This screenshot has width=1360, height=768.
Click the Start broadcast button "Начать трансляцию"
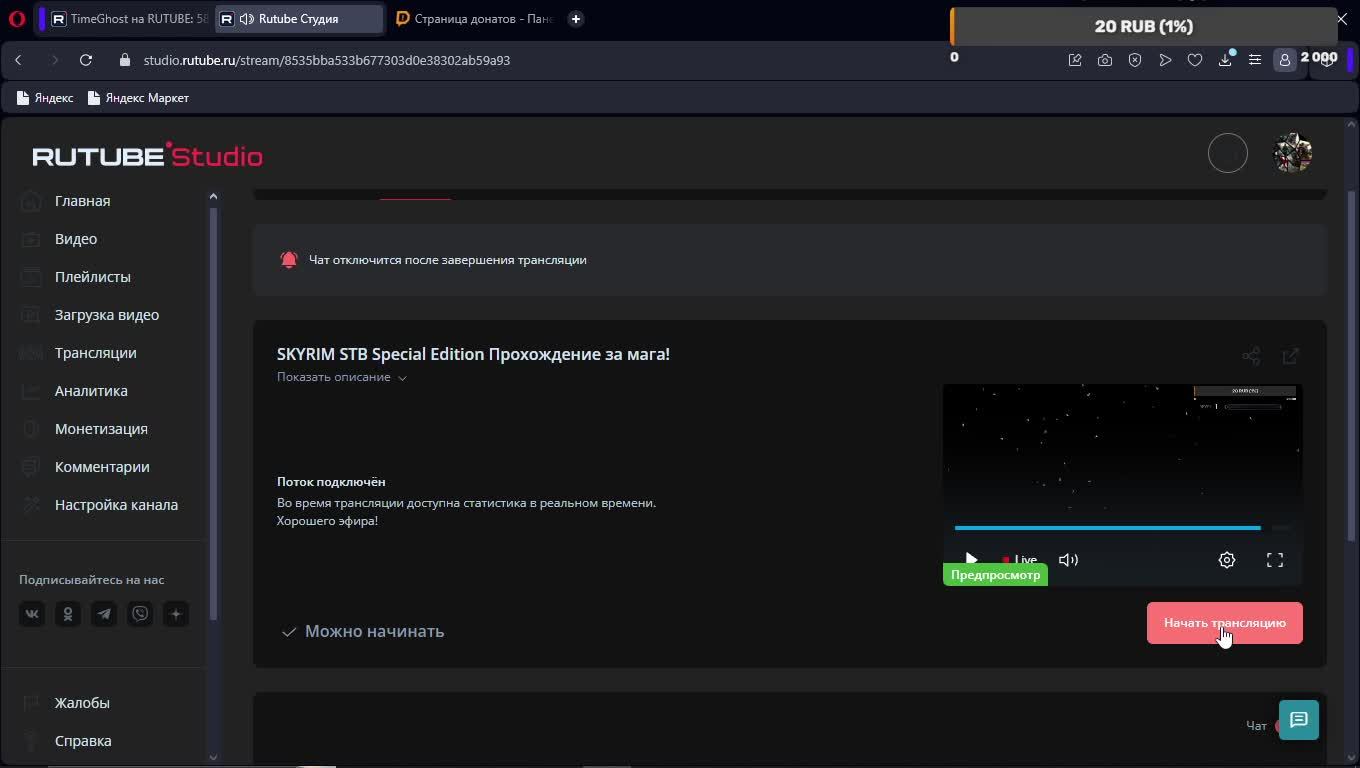[1224, 623]
